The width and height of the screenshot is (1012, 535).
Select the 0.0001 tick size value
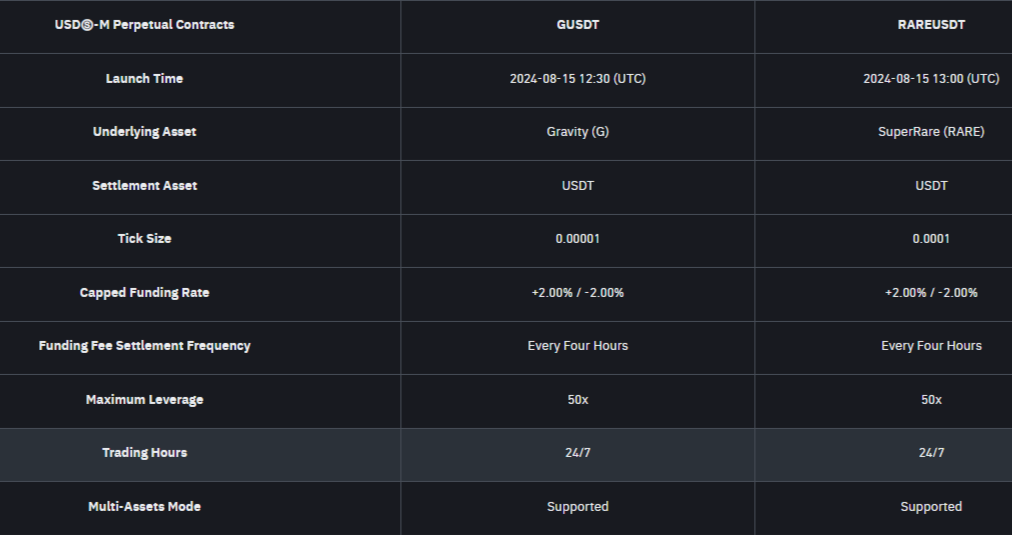pyautogui.click(x=931, y=239)
